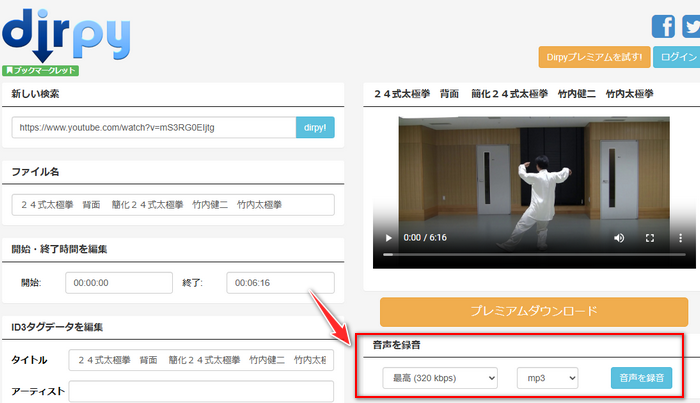Click the ファイル名 text field

[x=172, y=205]
